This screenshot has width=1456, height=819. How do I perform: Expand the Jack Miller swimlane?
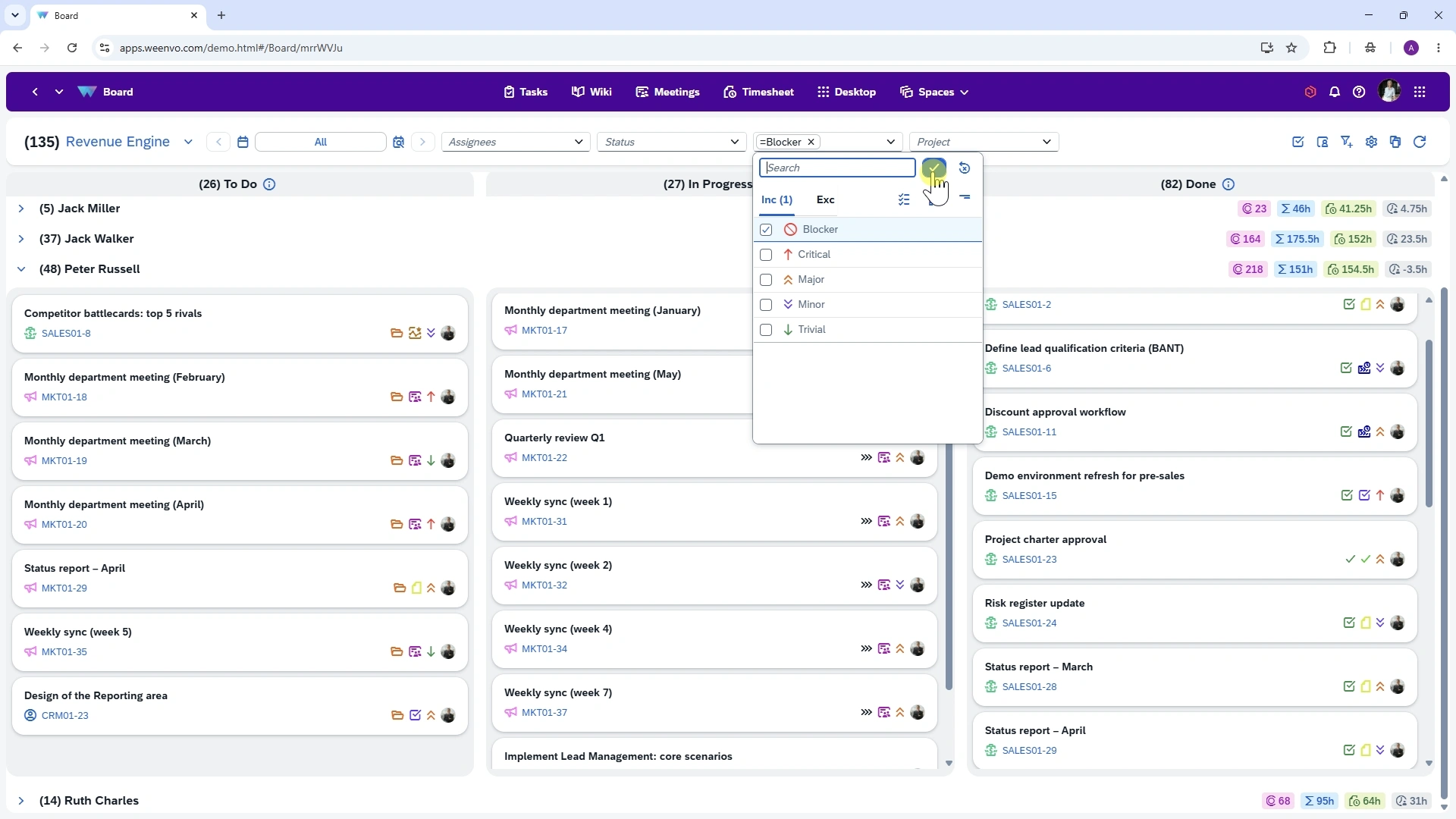coord(21,209)
